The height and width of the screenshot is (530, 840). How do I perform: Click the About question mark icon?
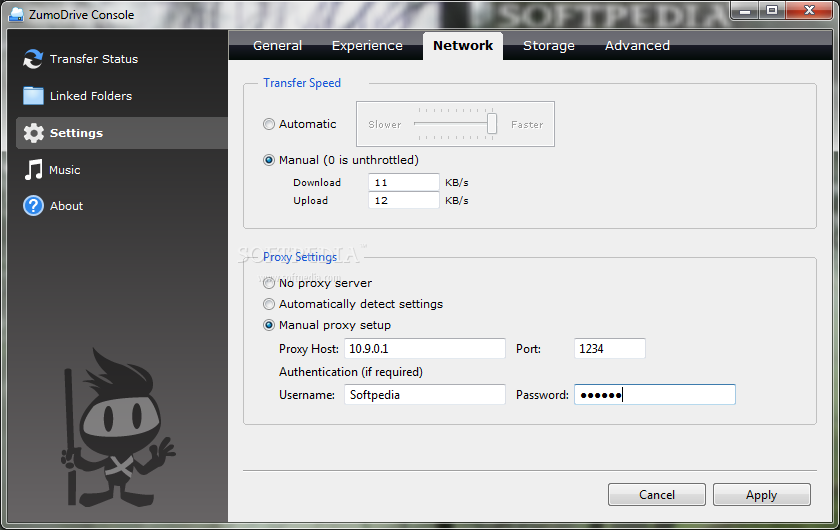coord(33,206)
